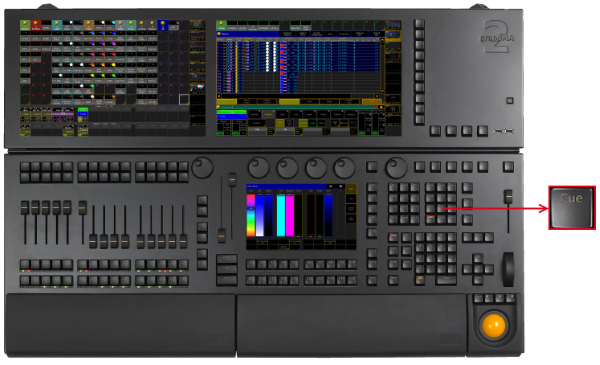Select the rainbow hue bar in small screen
This screenshot has height=365, width=600.
(251, 215)
